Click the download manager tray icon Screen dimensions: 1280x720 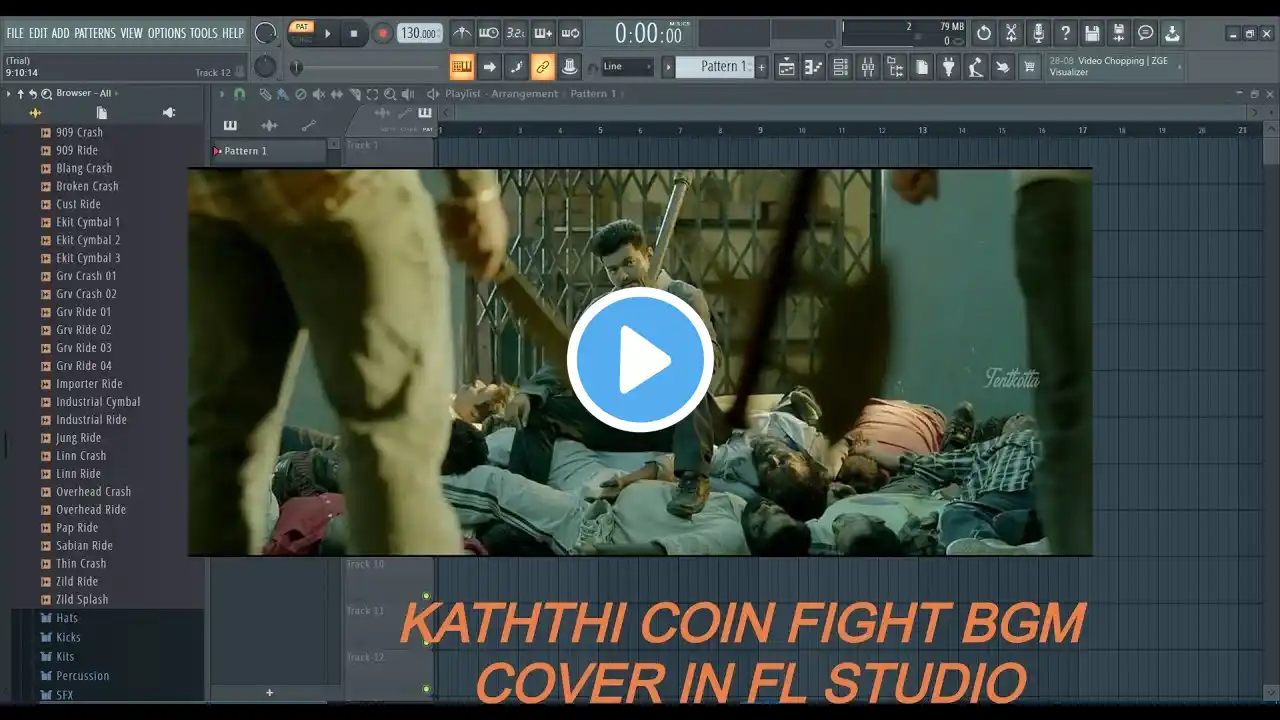pyautogui.click(x=1172, y=33)
